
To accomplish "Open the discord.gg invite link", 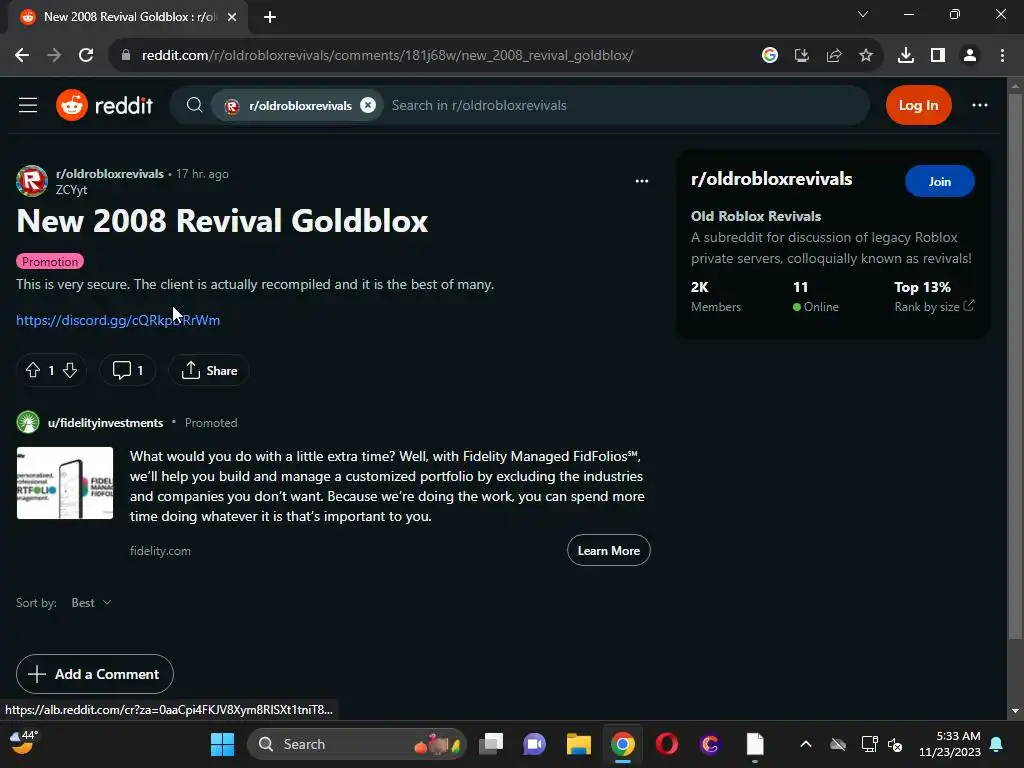I will tap(118, 320).
